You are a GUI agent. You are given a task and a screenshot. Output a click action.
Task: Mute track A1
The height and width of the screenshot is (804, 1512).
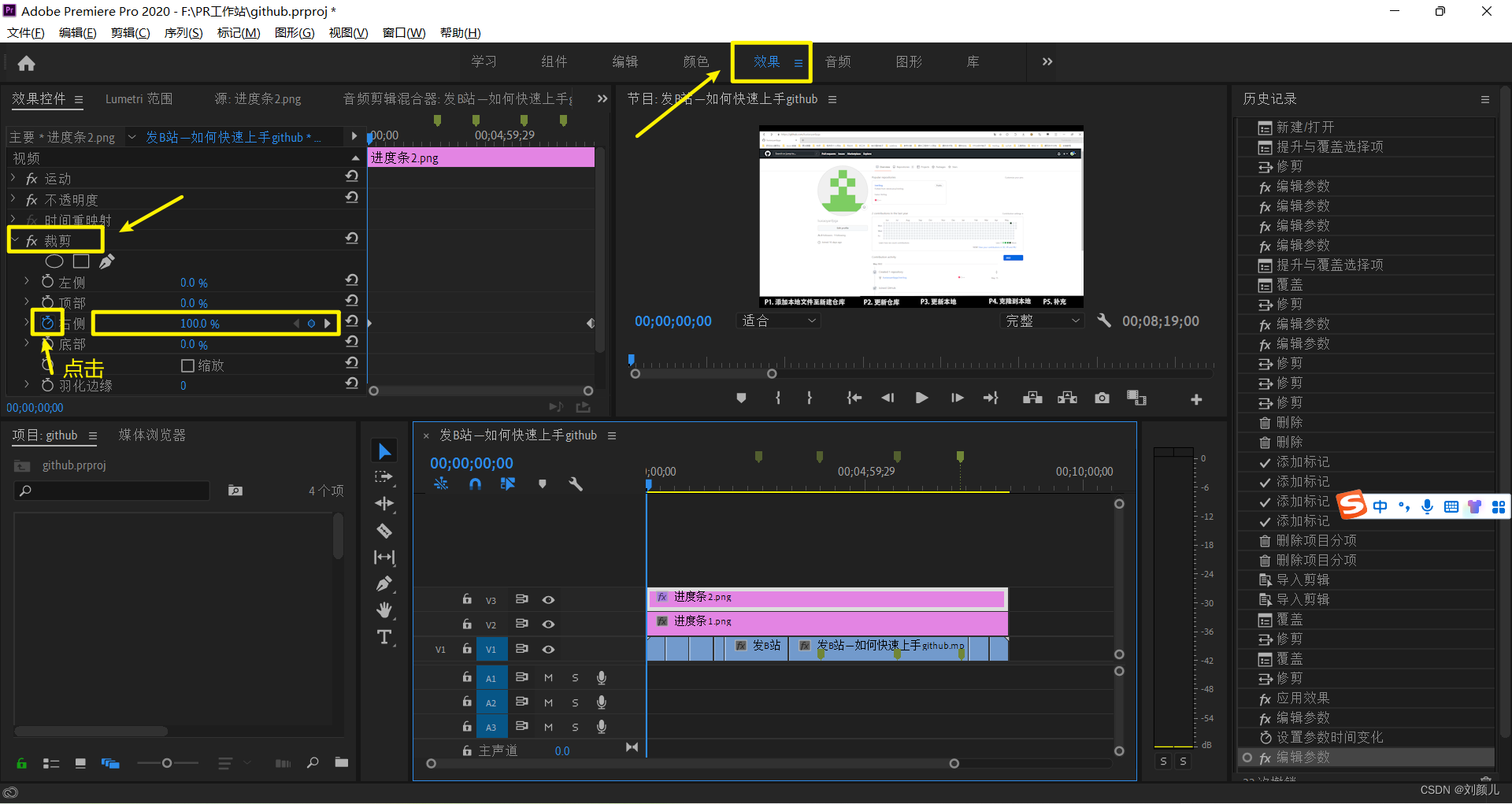click(548, 678)
